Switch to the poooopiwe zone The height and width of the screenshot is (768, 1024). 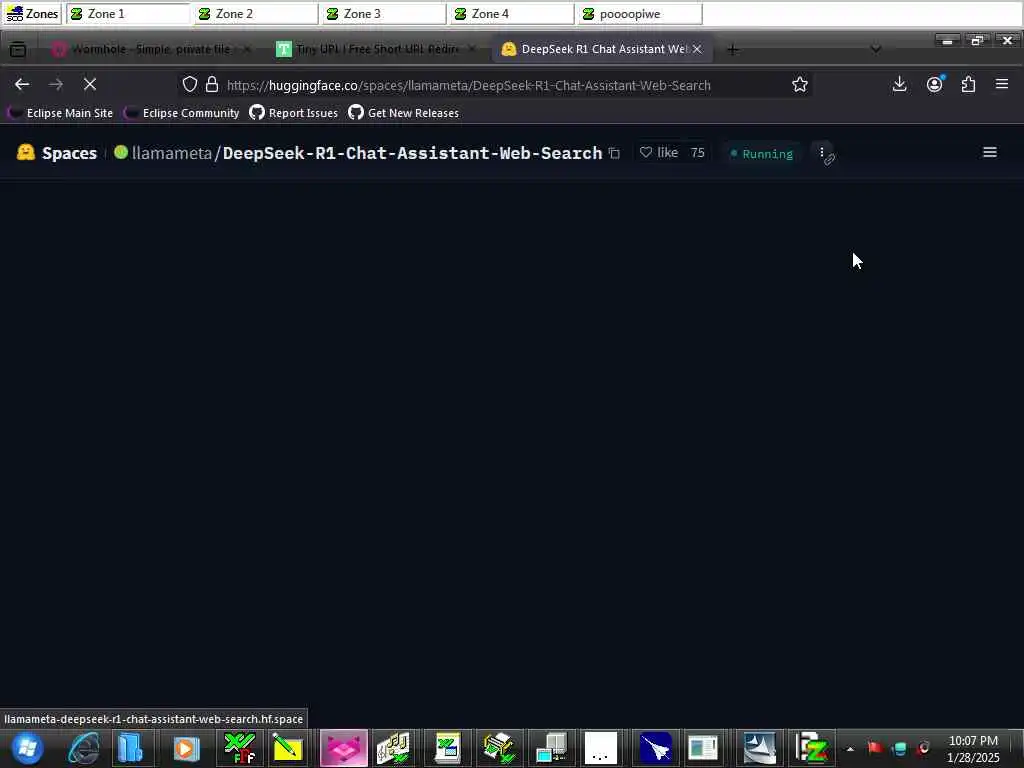(x=640, y=14)
